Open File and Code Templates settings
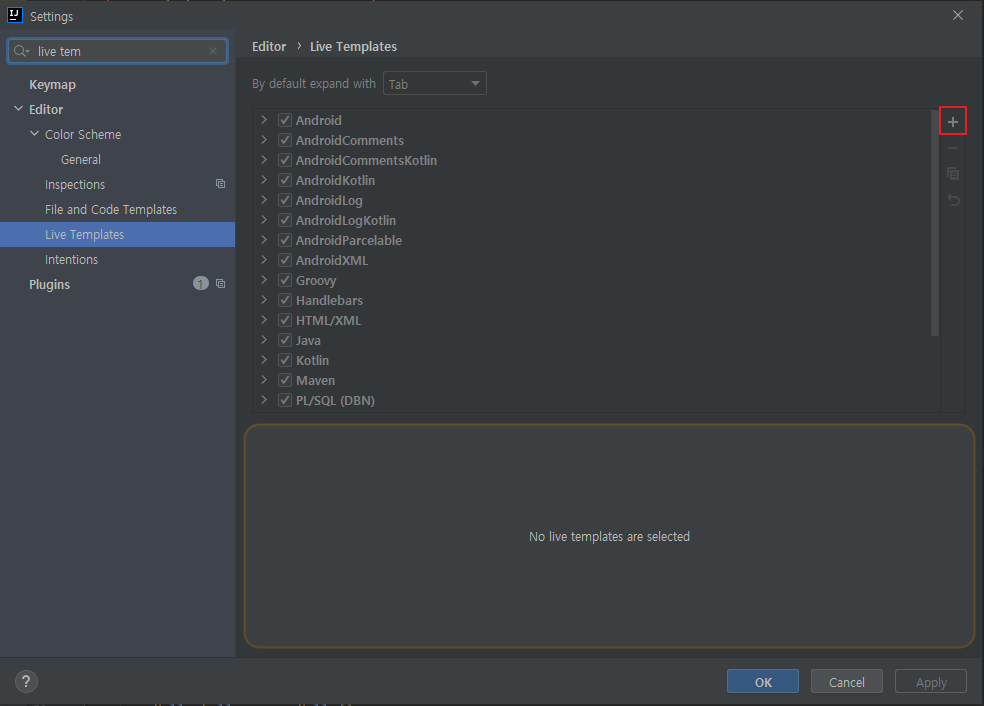This screenshot has height=706, width=984. [110, 210]
